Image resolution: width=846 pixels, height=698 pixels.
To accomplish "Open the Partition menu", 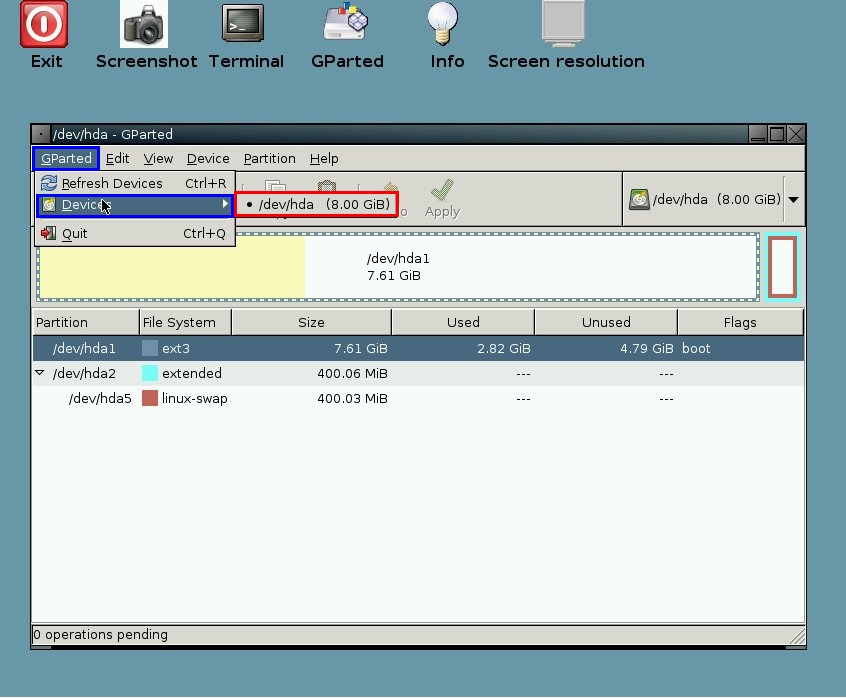I will coord(269,159).
